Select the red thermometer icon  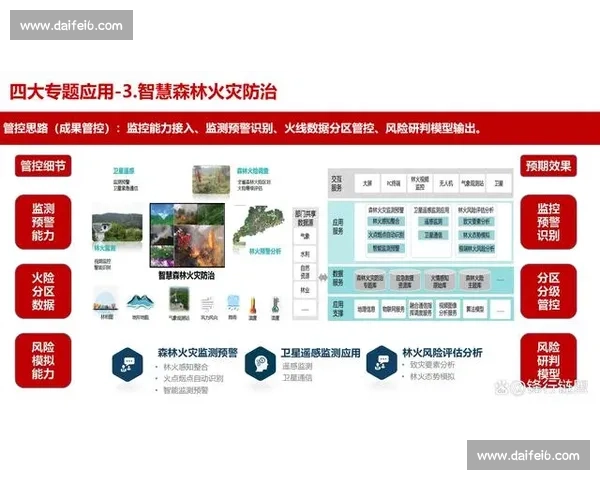click(253, 305)
